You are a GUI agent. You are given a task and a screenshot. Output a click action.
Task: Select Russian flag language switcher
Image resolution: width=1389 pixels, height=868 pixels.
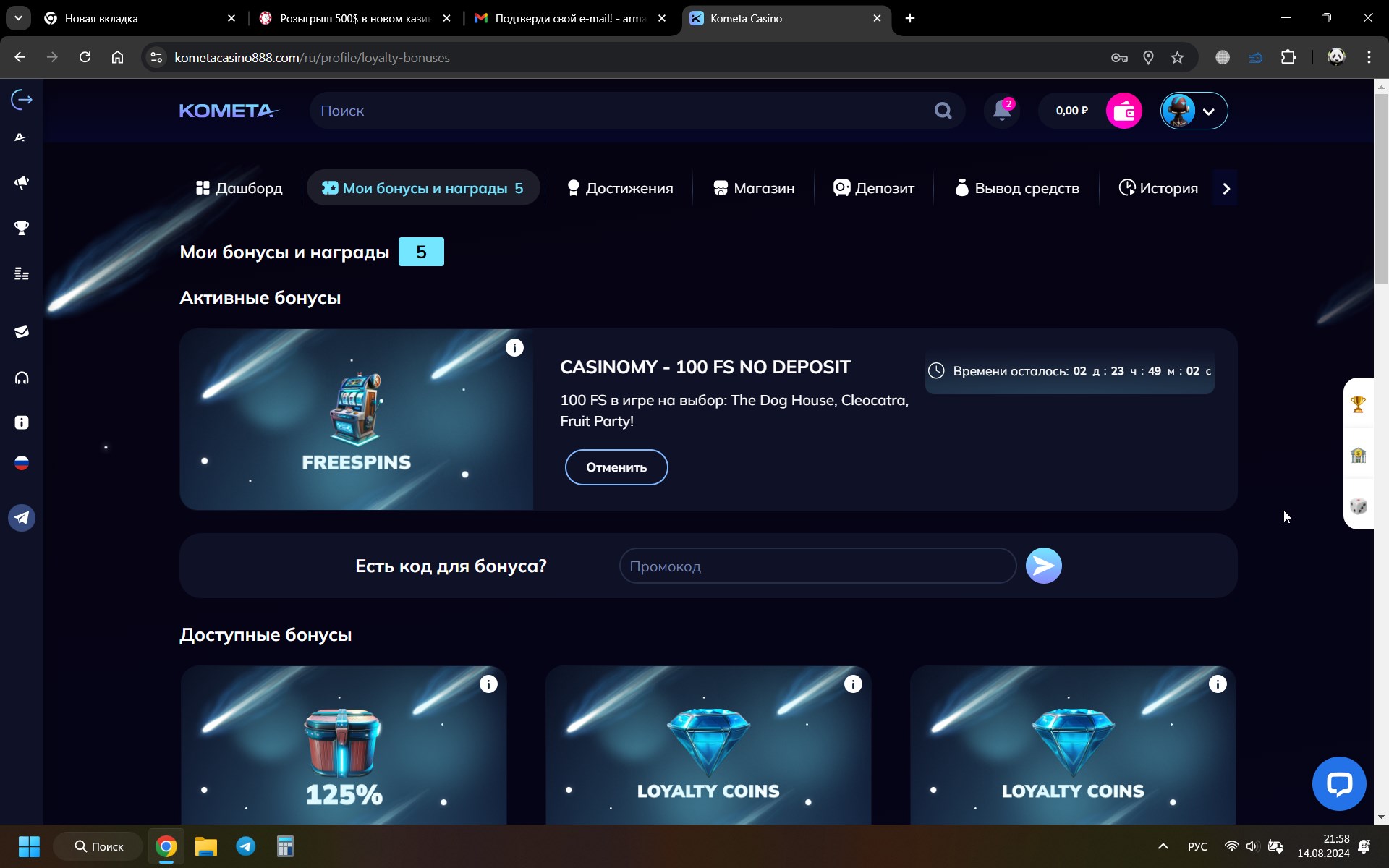(22, 463)
